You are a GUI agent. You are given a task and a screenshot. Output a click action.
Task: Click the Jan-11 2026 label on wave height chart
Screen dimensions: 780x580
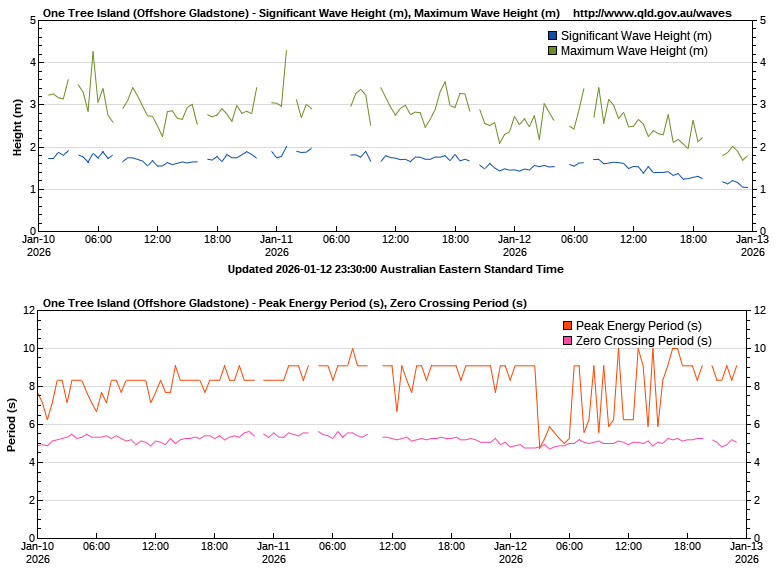click(x=276, y=246)
